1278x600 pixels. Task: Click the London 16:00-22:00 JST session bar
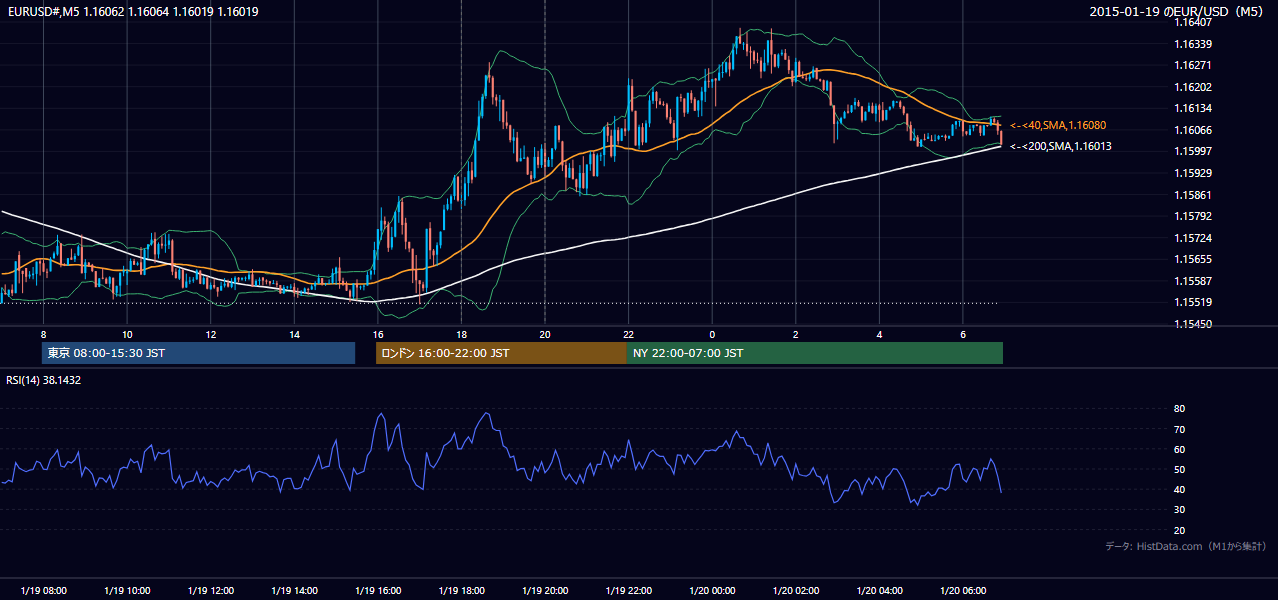point(501,353)
